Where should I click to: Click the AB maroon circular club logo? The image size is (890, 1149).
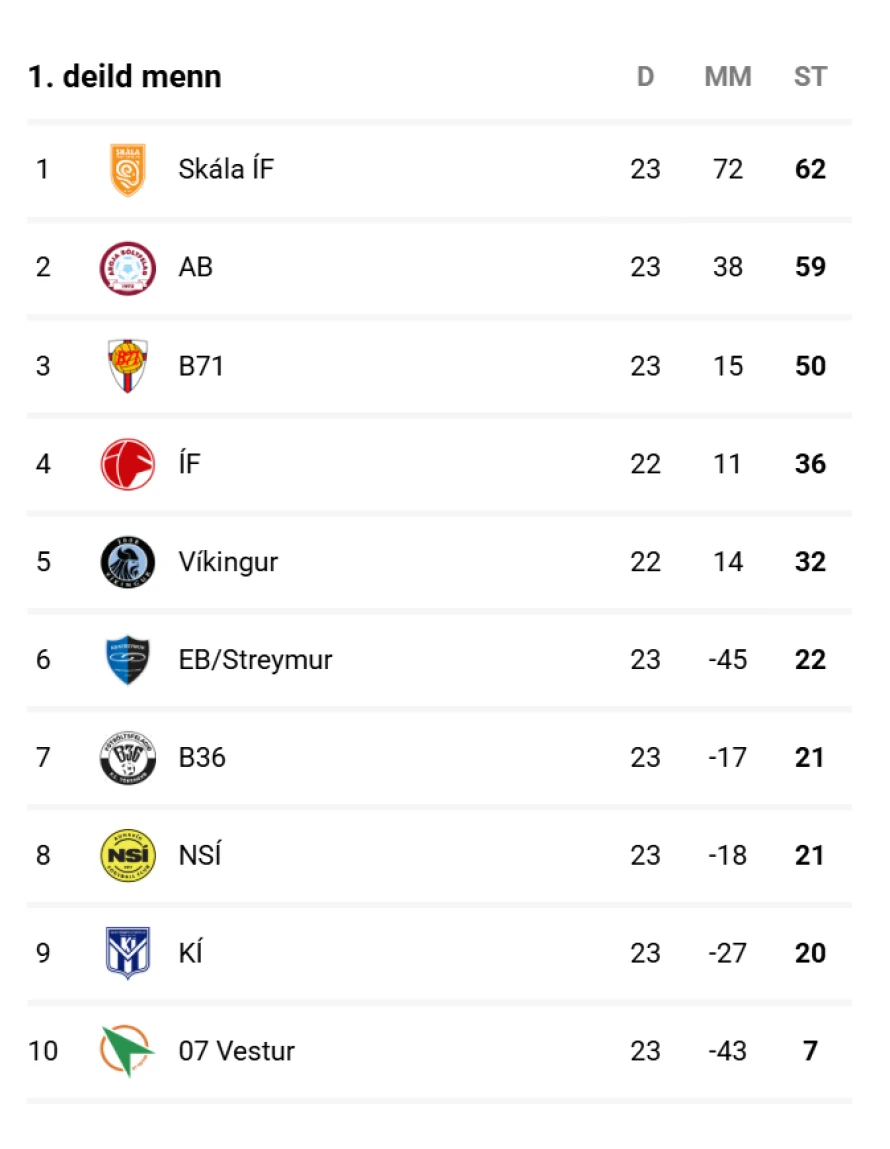tap(127, 268)
